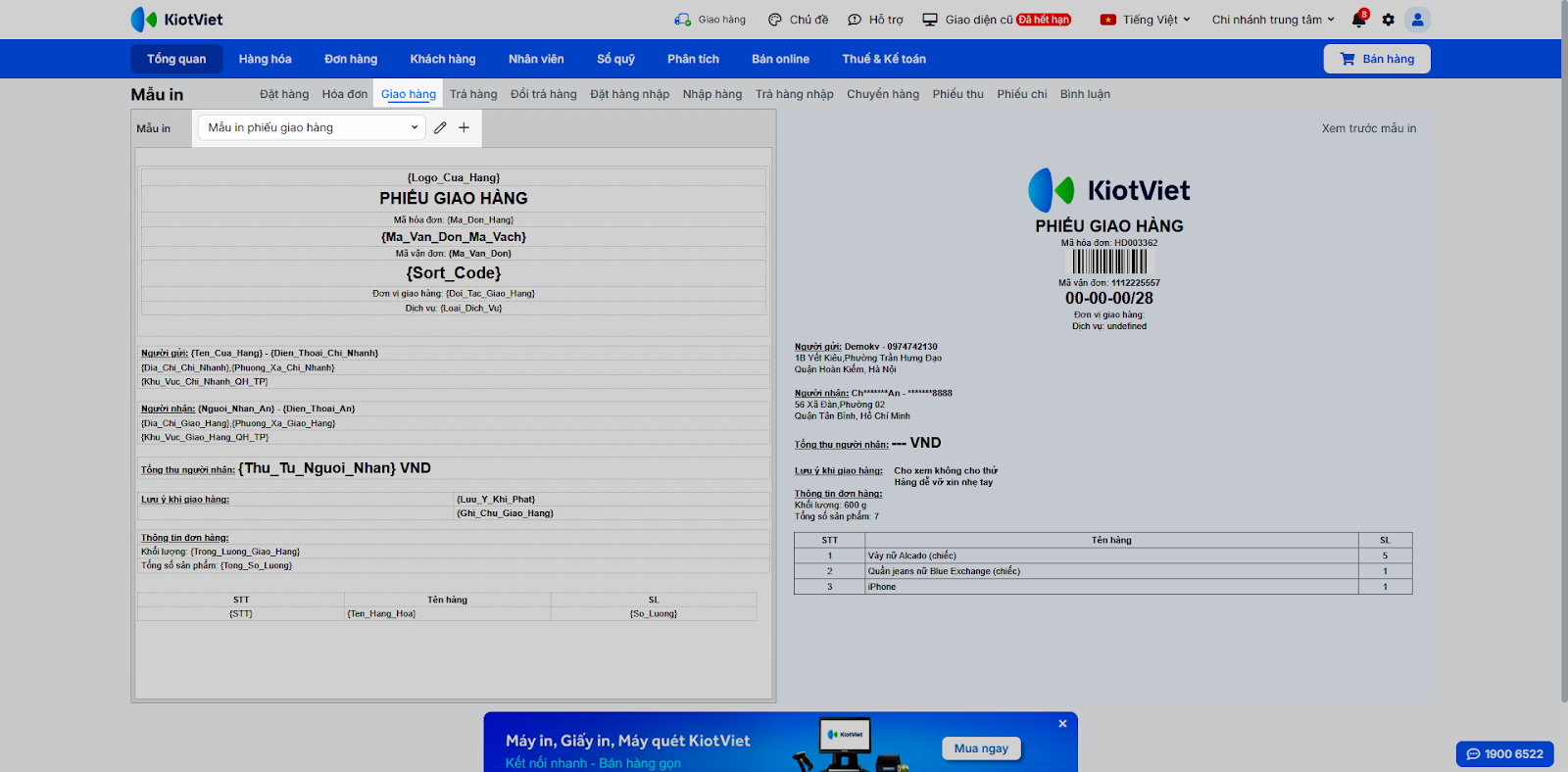The height and width of the screenshot is (772, 1568).
Task: Click the page vertical scrollbar
Action: 1562,353
